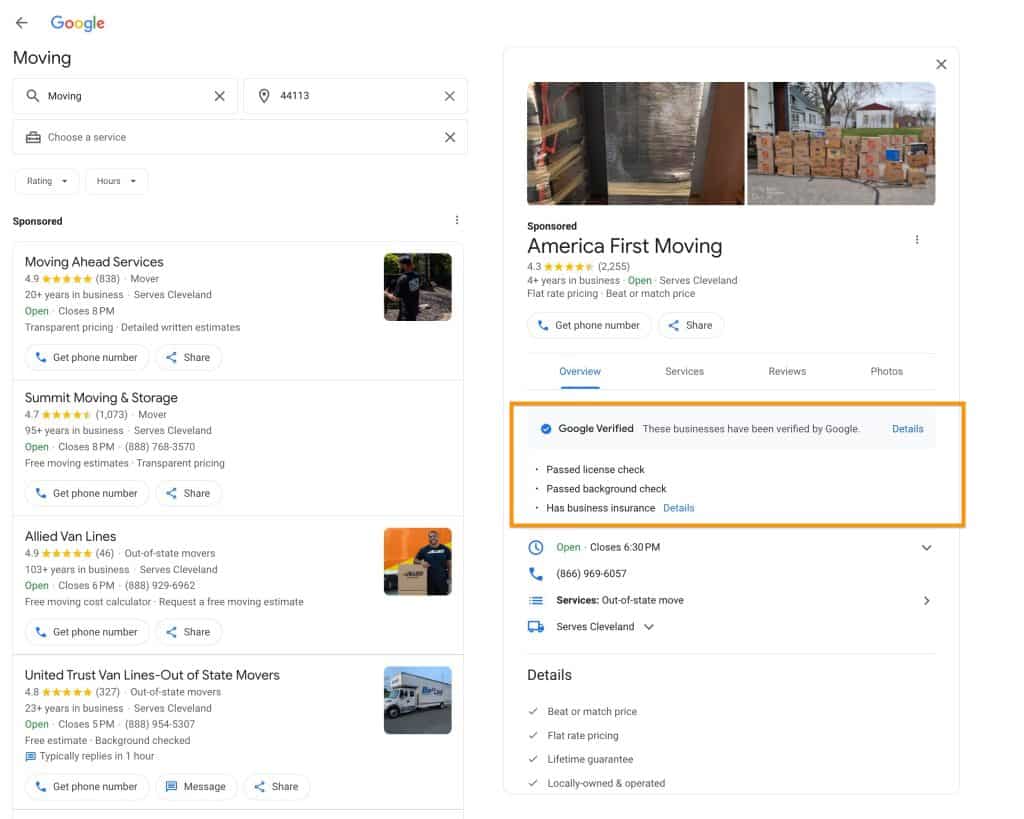Open Services: Out-of-state move chevron
The width and height of the screenshot is (1024, 819).
coord(926,600)
